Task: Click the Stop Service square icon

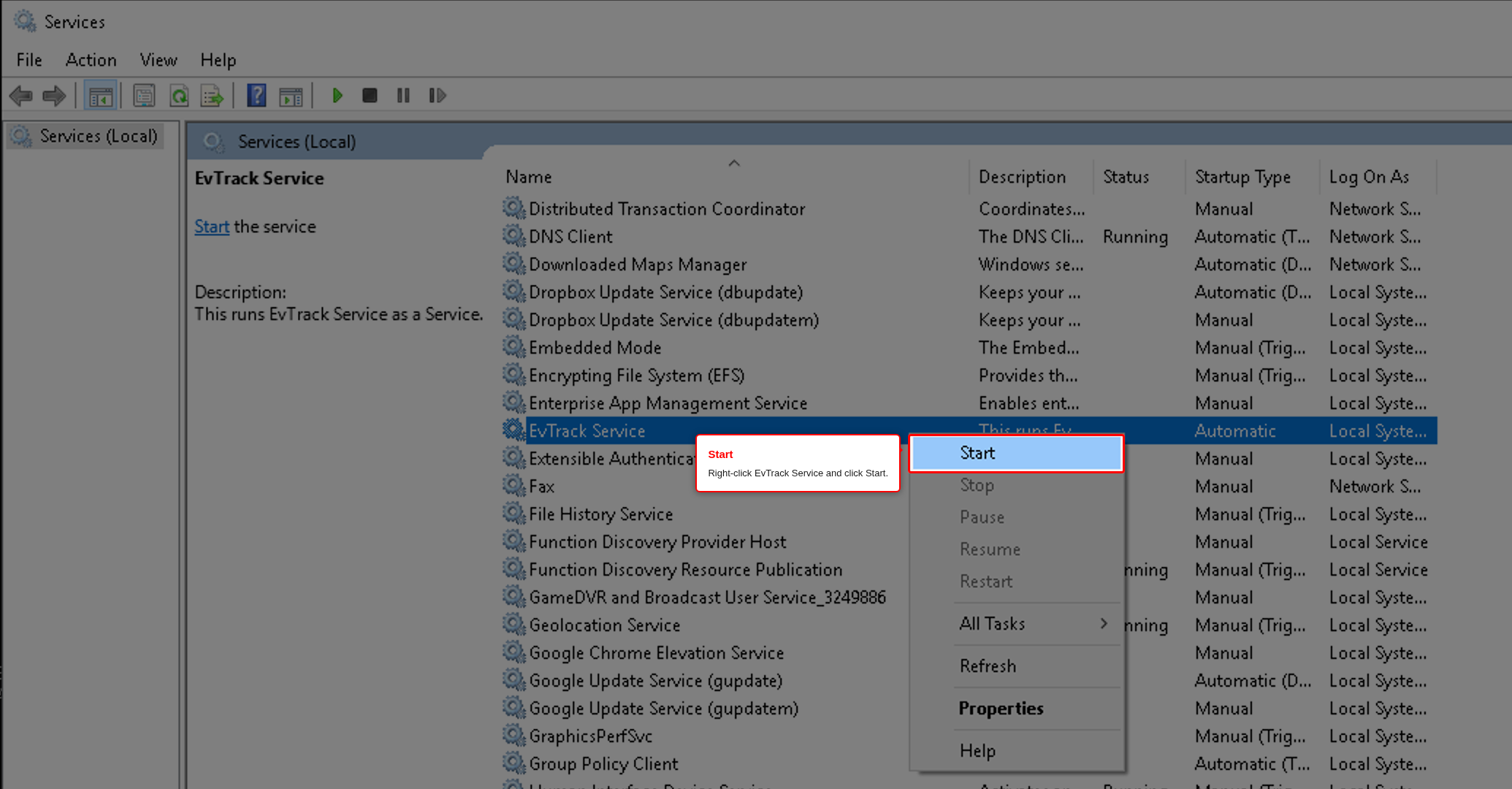Action: click(x=370, y=96)
